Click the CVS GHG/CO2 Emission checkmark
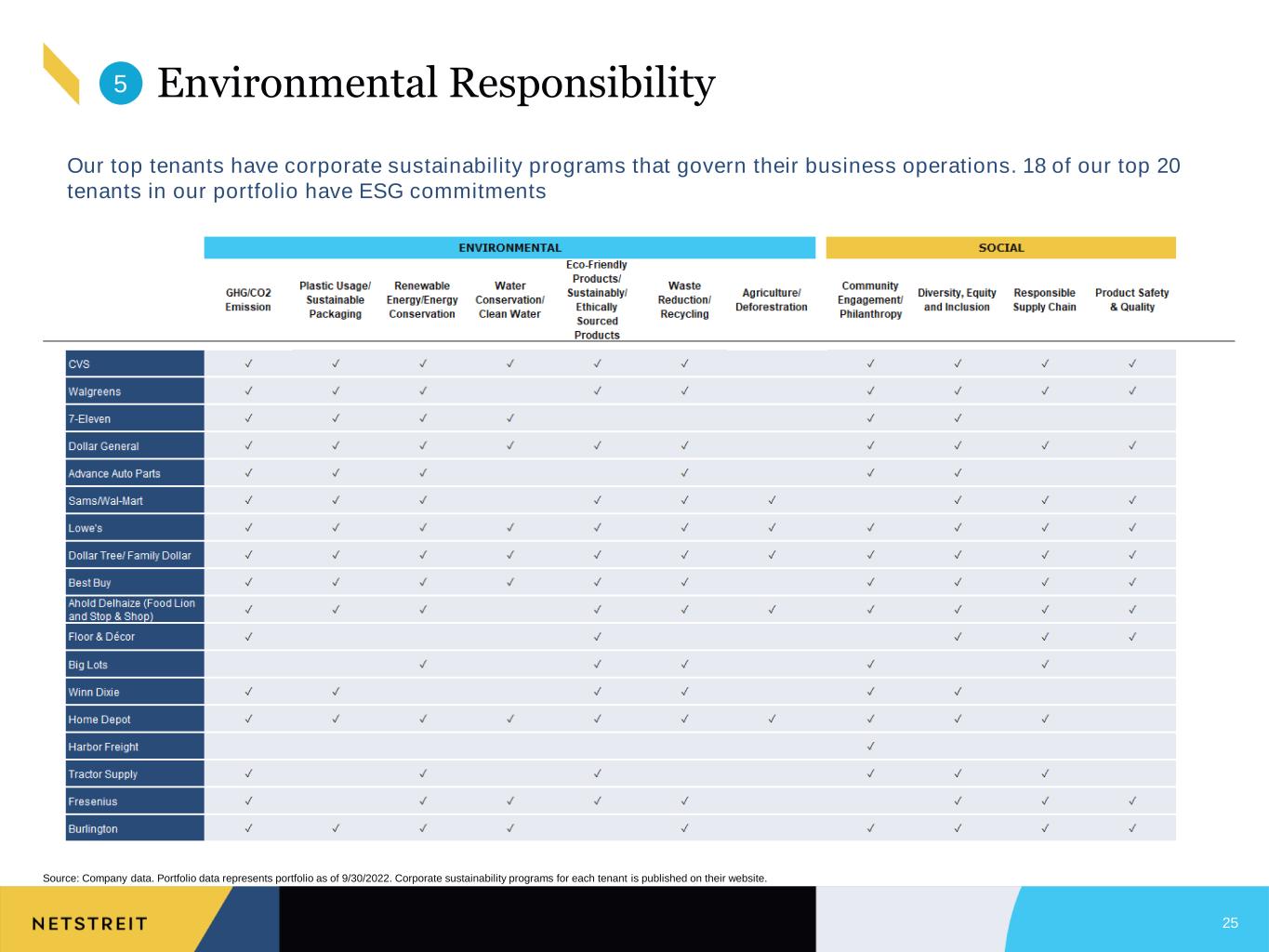 point(248,364)
